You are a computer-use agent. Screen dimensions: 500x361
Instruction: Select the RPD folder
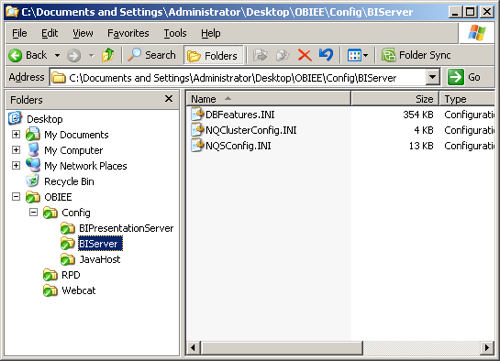tap(71, 275)
